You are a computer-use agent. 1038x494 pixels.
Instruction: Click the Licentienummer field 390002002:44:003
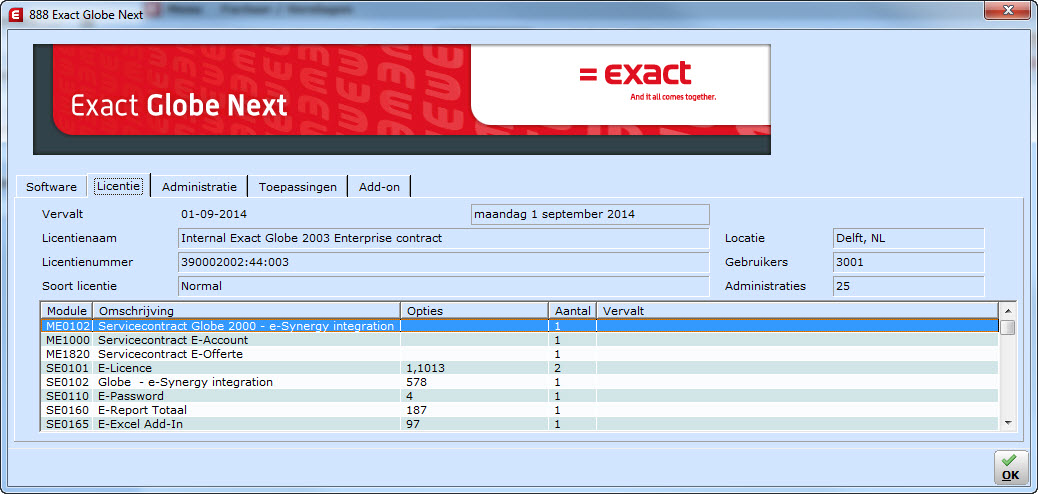444,262
